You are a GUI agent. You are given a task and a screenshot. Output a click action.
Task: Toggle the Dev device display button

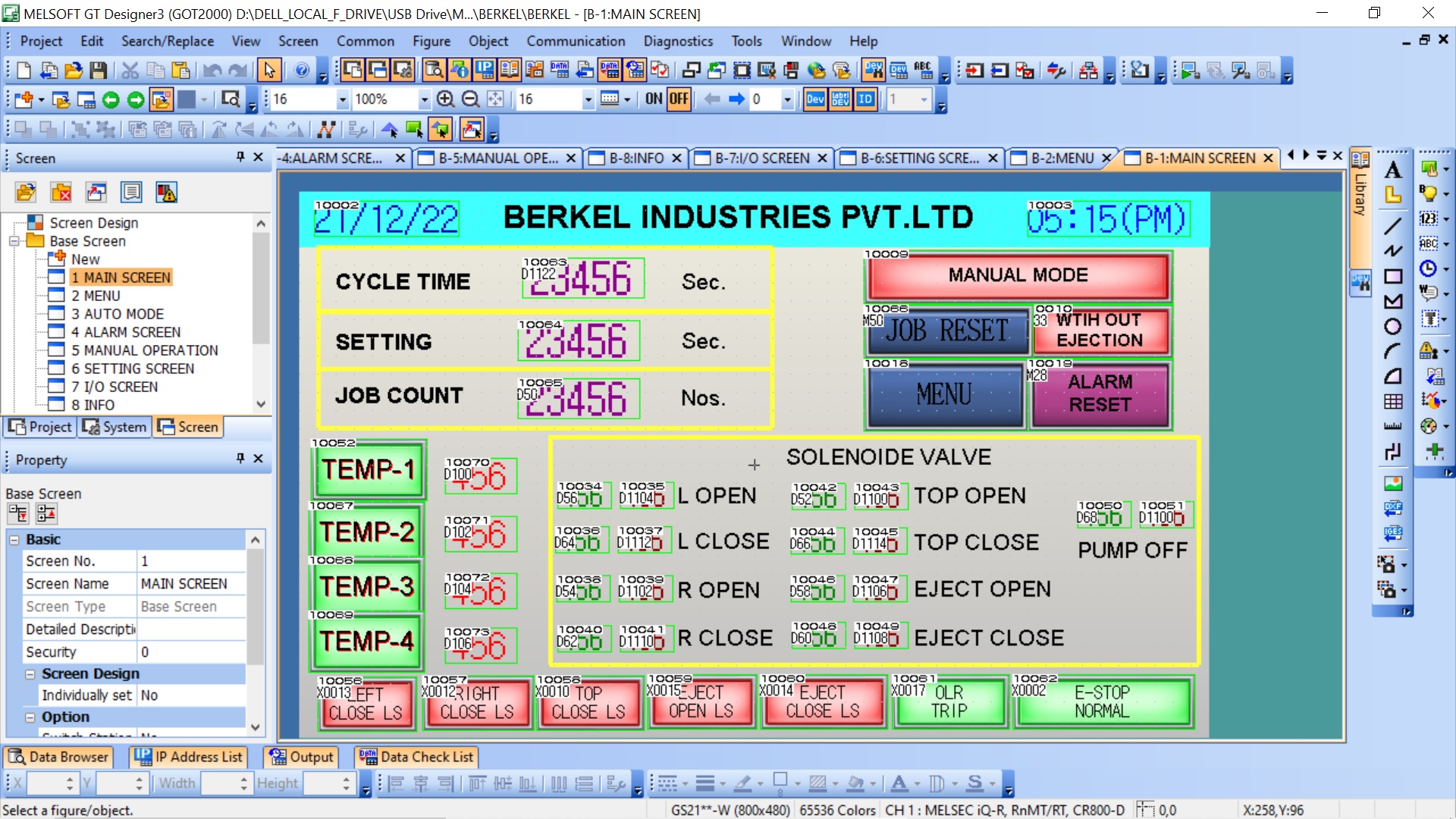(815, 99)
